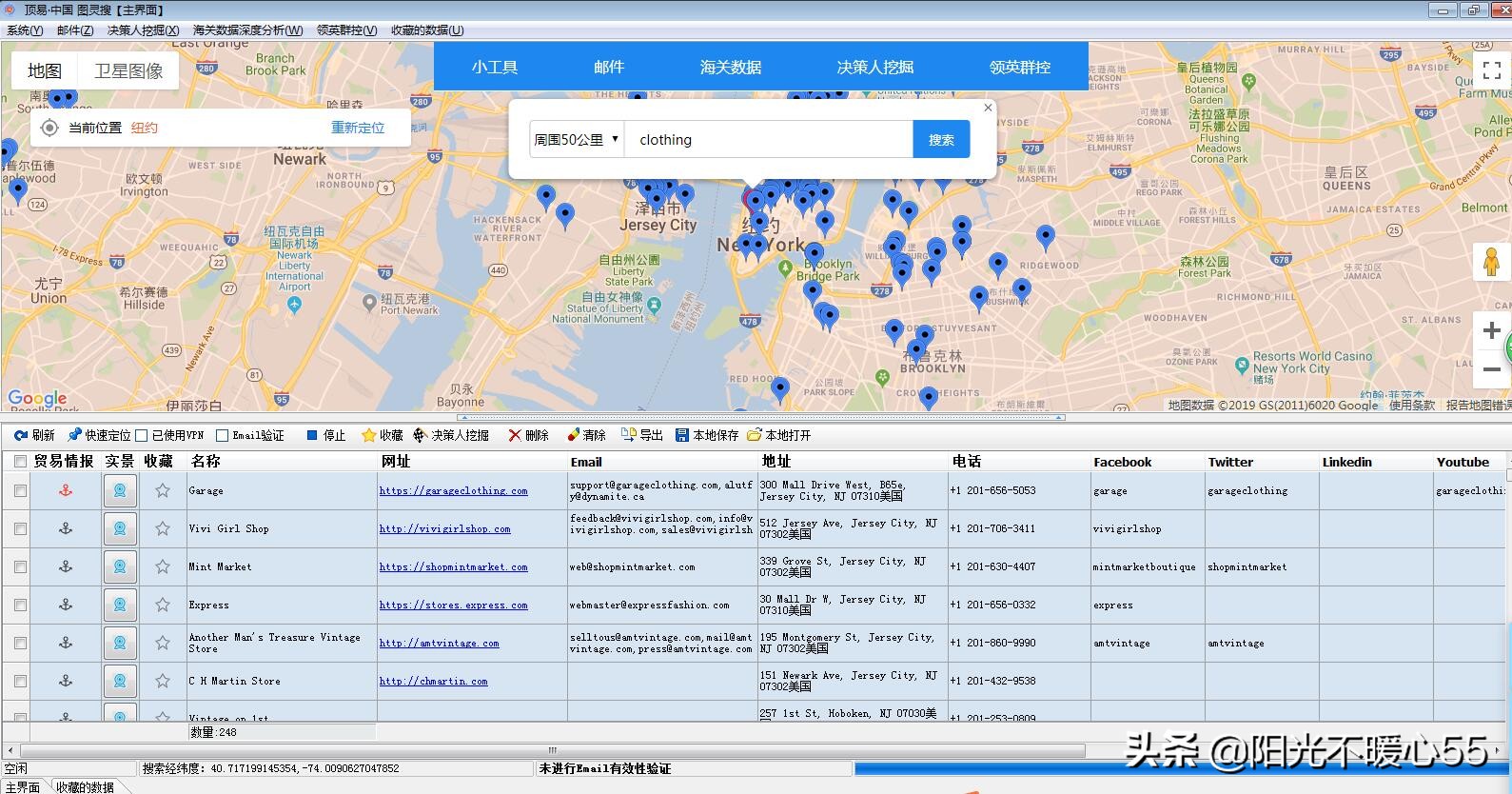
Task: Click the 本地保存 save disk icon
Action: (x=682, y=435)
